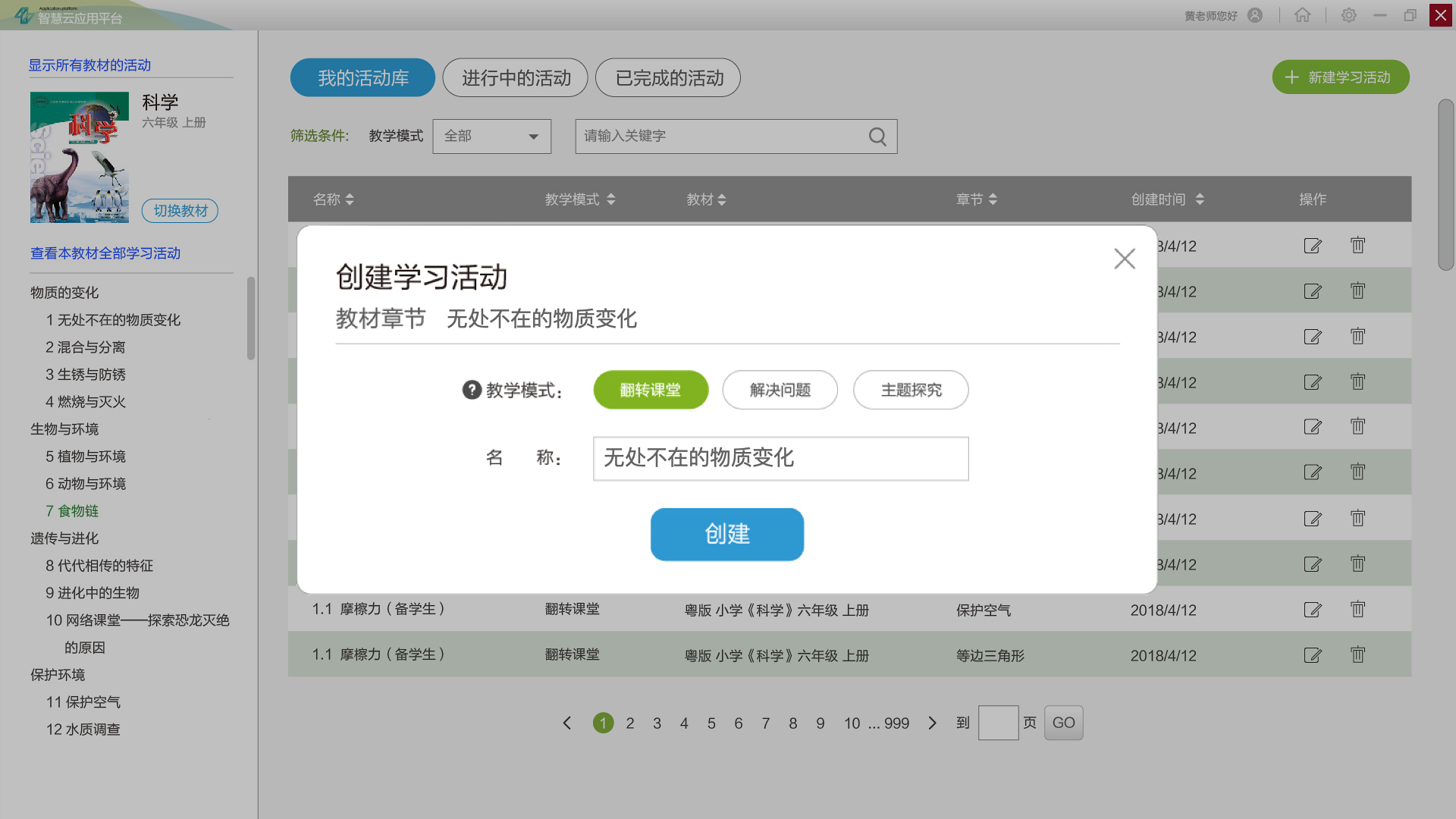1456x819 pixels.
Task: Switch to 已完成的活动 tab
Action: pyautogui.click(x=670, y=77)
